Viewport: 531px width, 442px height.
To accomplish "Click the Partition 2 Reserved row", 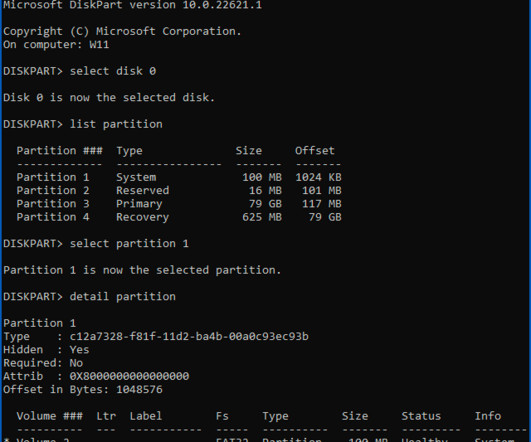I will coord(179,190).
